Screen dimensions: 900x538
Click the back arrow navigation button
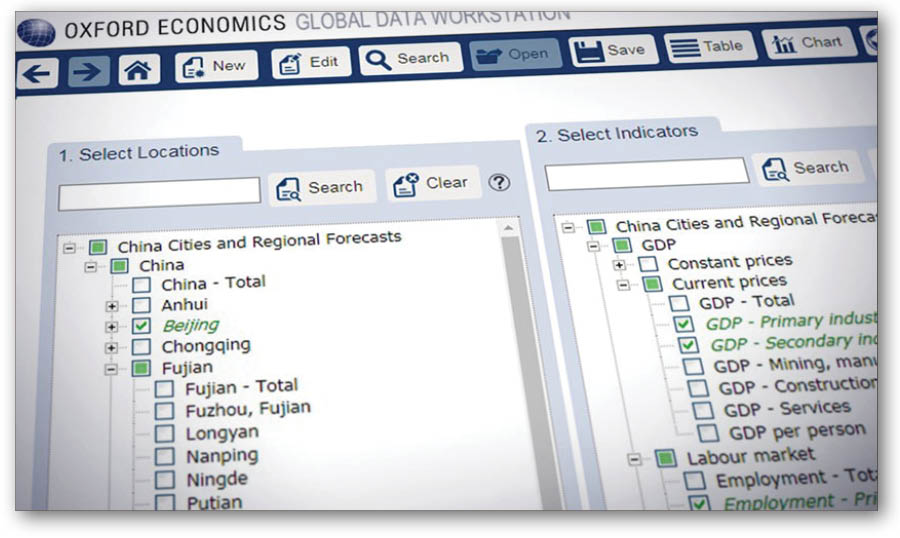click(37, 73)
